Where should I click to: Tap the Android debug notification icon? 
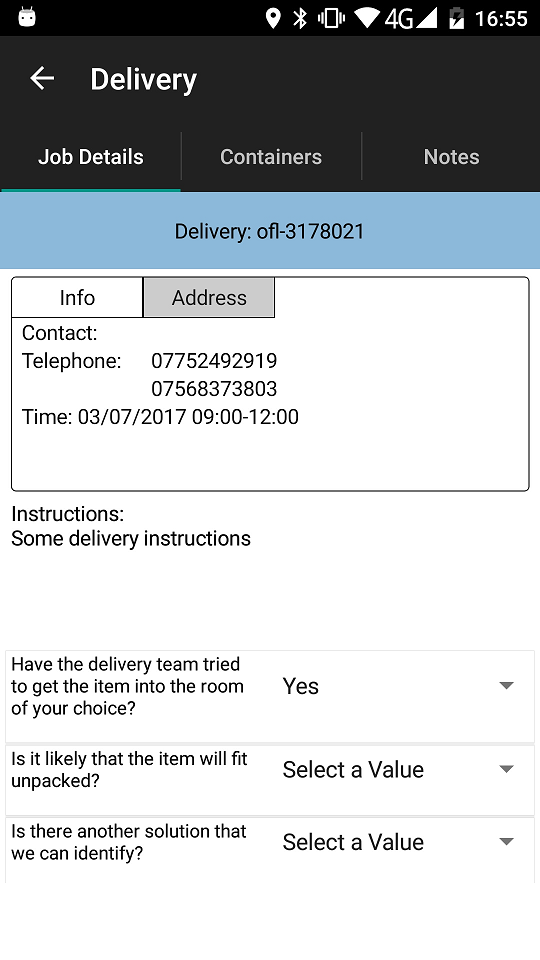[x=26, y=18]
